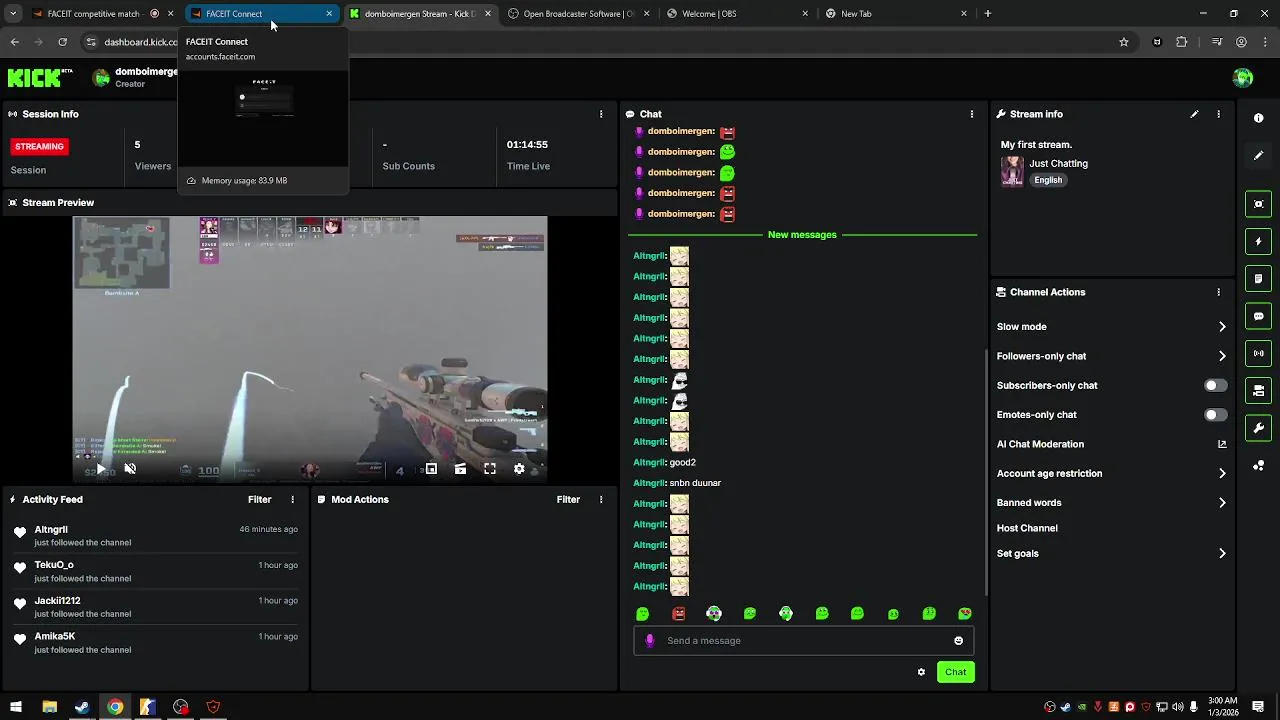Open Steam from taskbar
Viewport: 1280px width, 720px height.
82,707
